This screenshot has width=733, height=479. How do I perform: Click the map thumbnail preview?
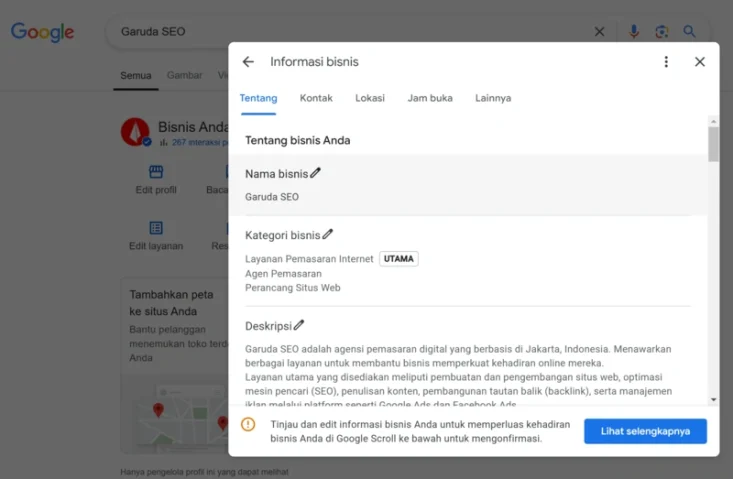click(174, 414)
